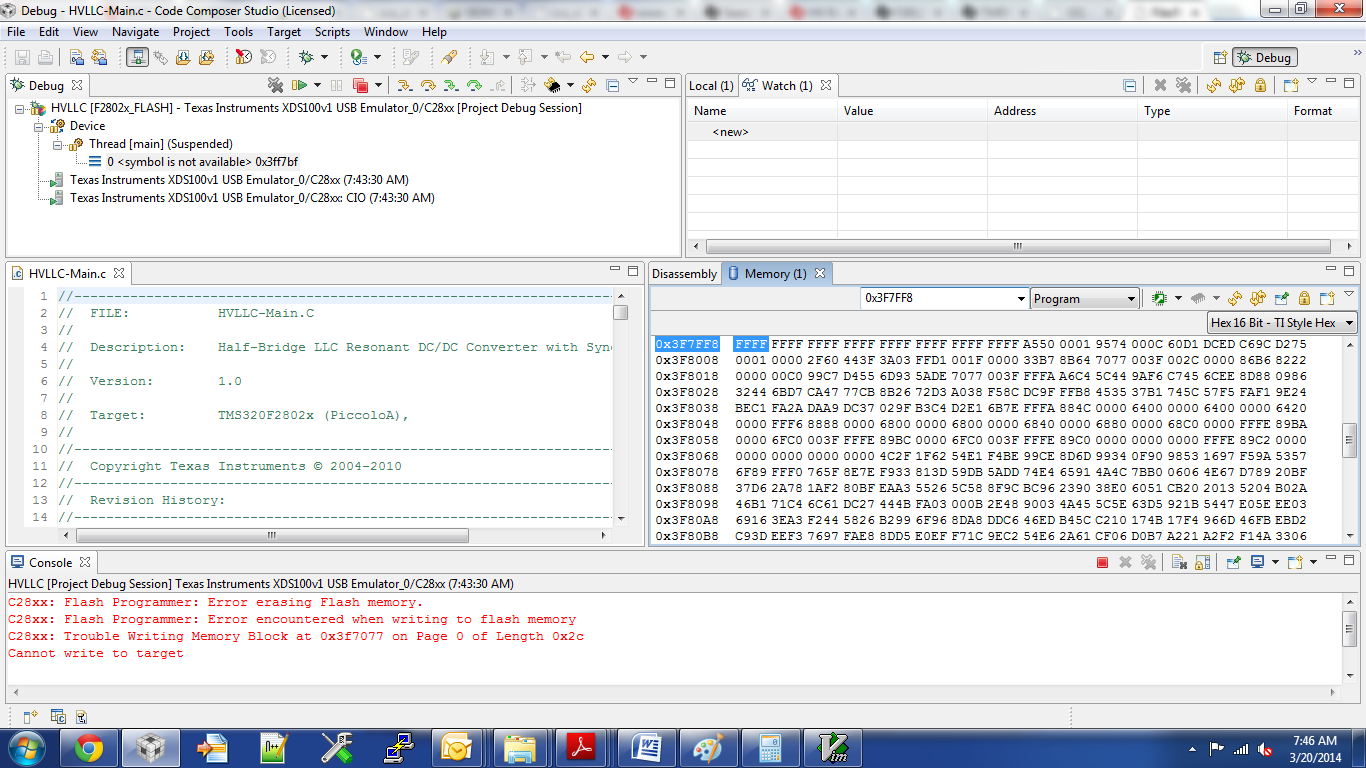Viewport: 1366px width, 768px height.
Task: Close the Memory (1) tab
Action: (x=820, y=273)
